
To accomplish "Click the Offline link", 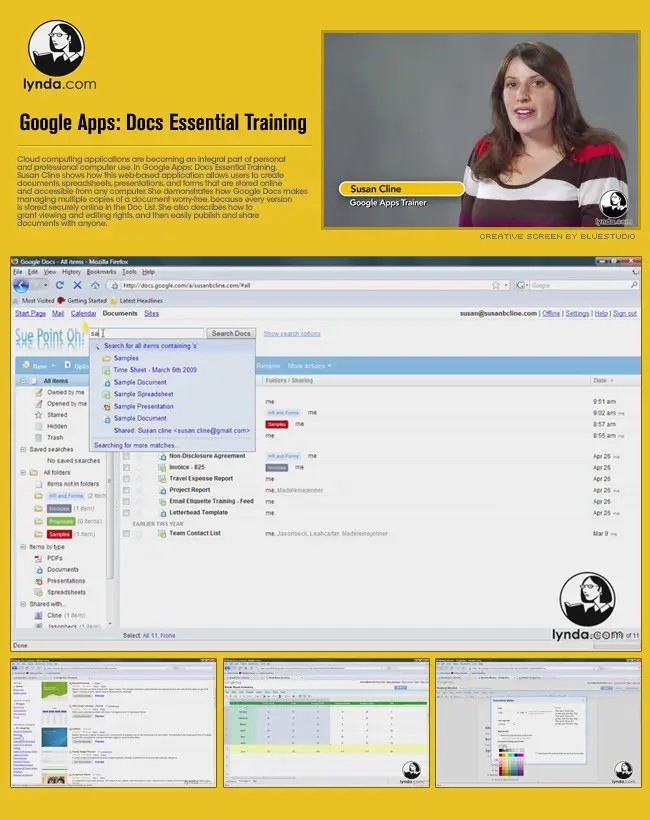I will [x=551, y=314].
